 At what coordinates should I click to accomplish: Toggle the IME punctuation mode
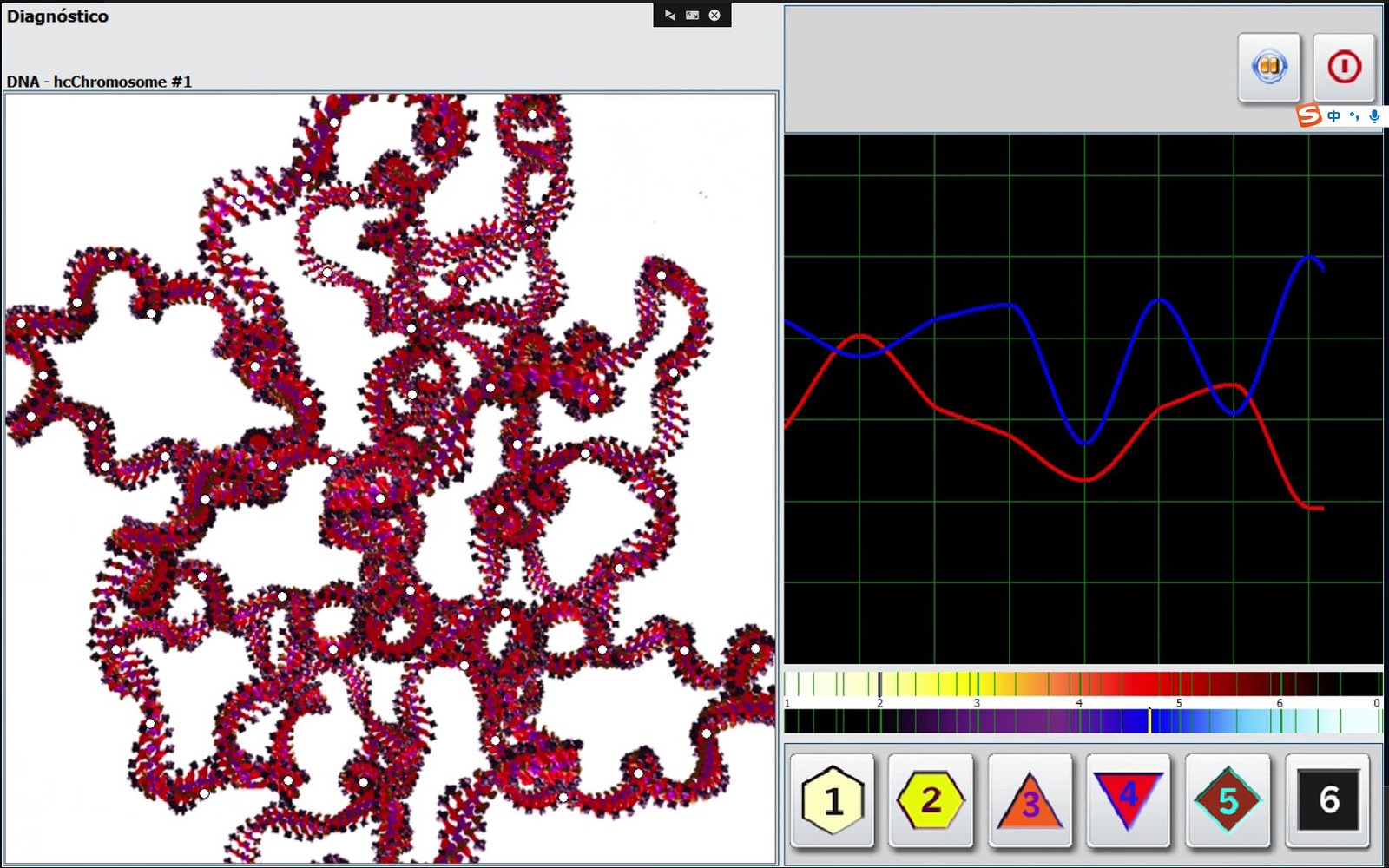[x=1354, y=115]
